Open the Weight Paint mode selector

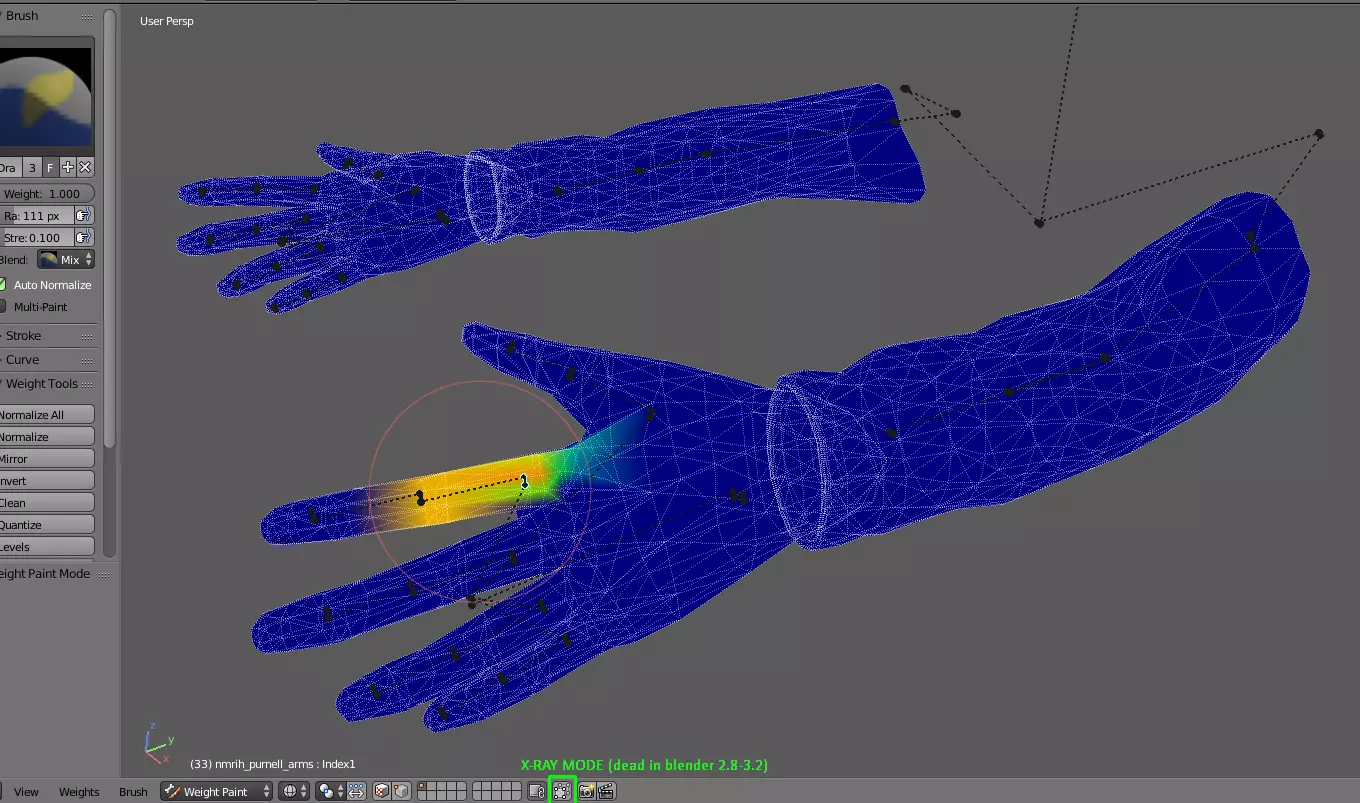coord(216,791)
